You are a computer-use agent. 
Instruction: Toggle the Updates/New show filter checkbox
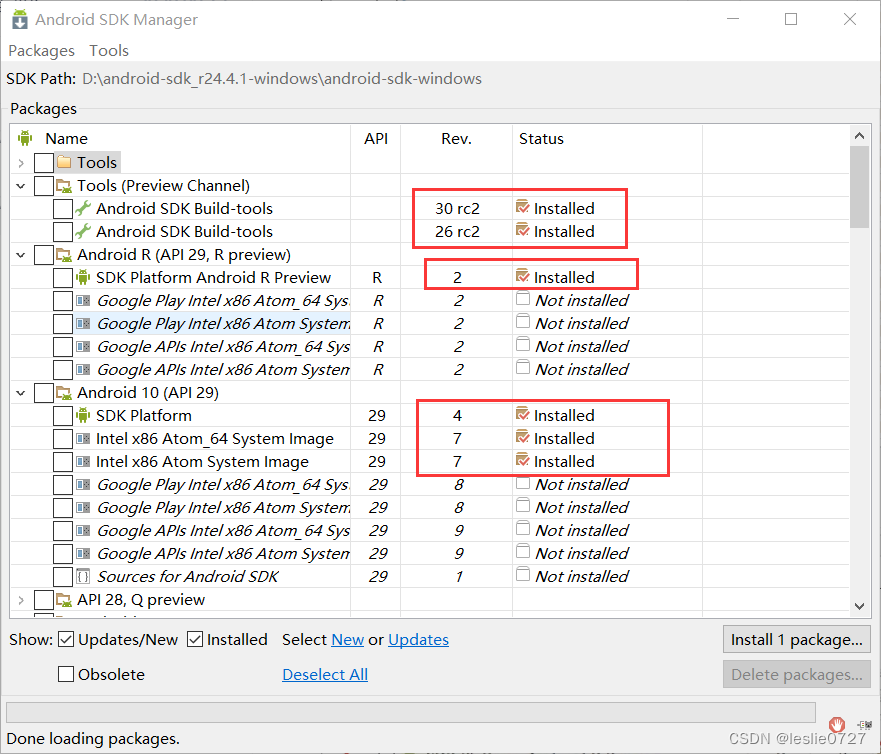66,639
